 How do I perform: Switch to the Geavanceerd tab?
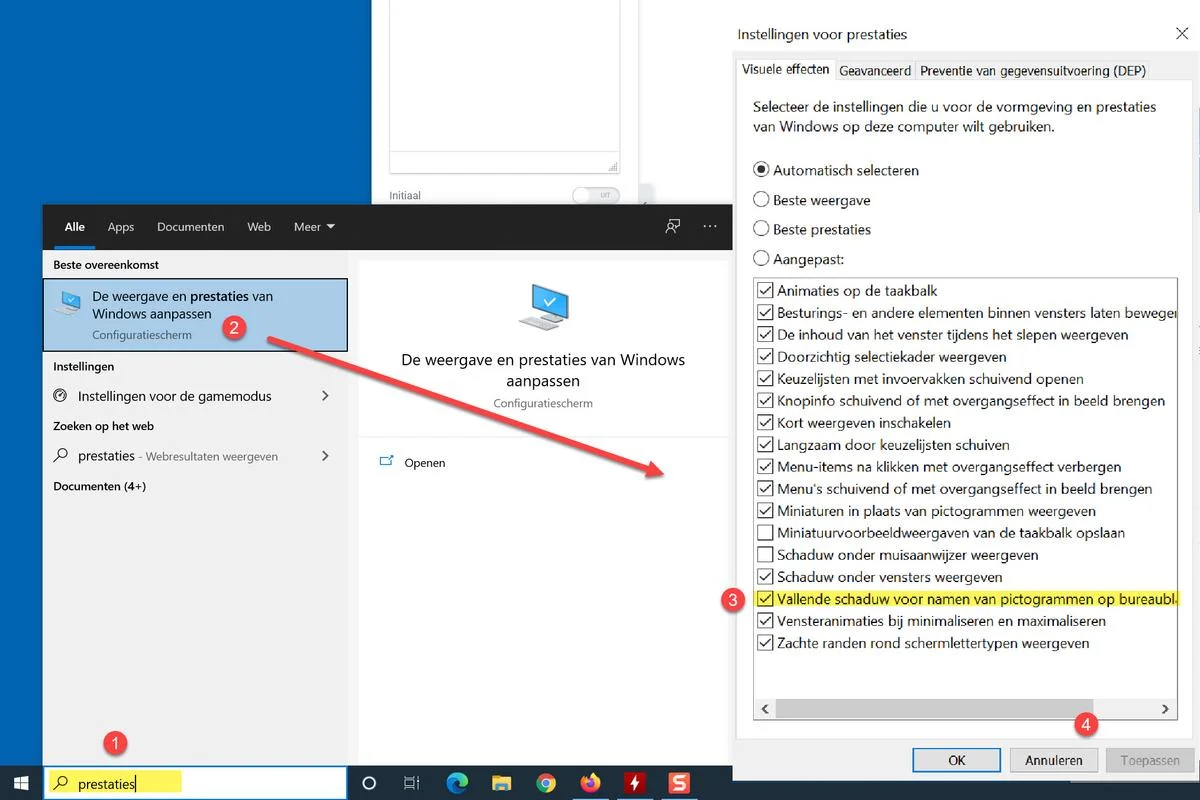click(875, 70)
